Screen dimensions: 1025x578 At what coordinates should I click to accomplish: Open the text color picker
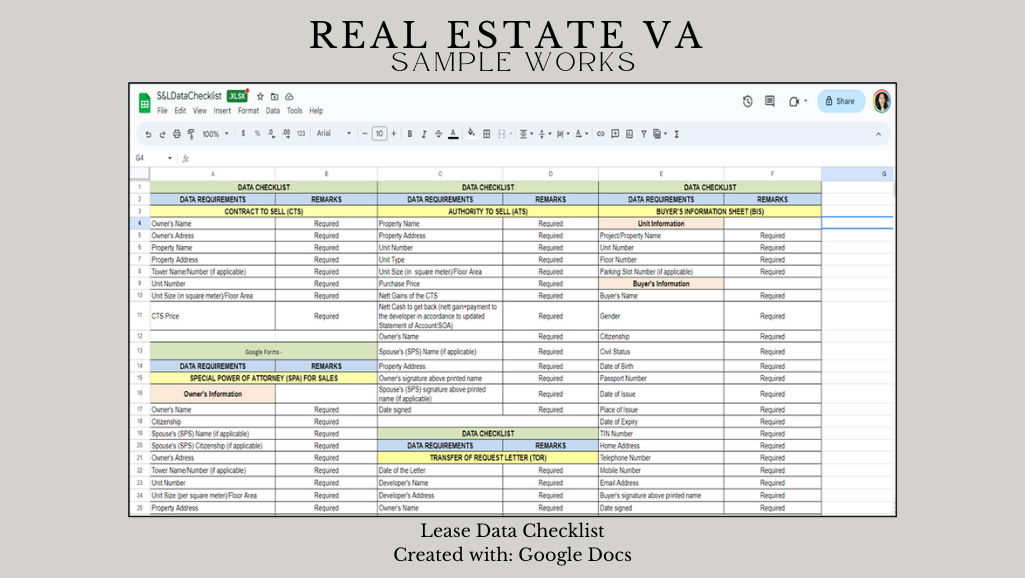(453, 134)
